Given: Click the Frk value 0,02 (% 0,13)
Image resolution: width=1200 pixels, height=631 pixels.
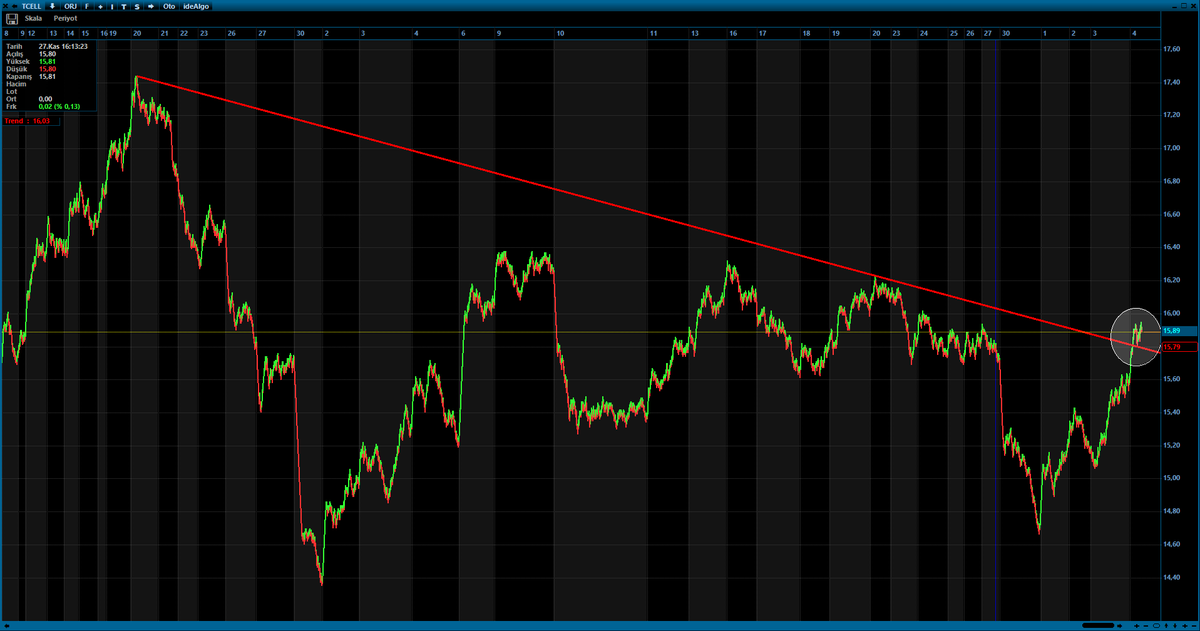Looking at the screenshot, I should click(59, 106).
